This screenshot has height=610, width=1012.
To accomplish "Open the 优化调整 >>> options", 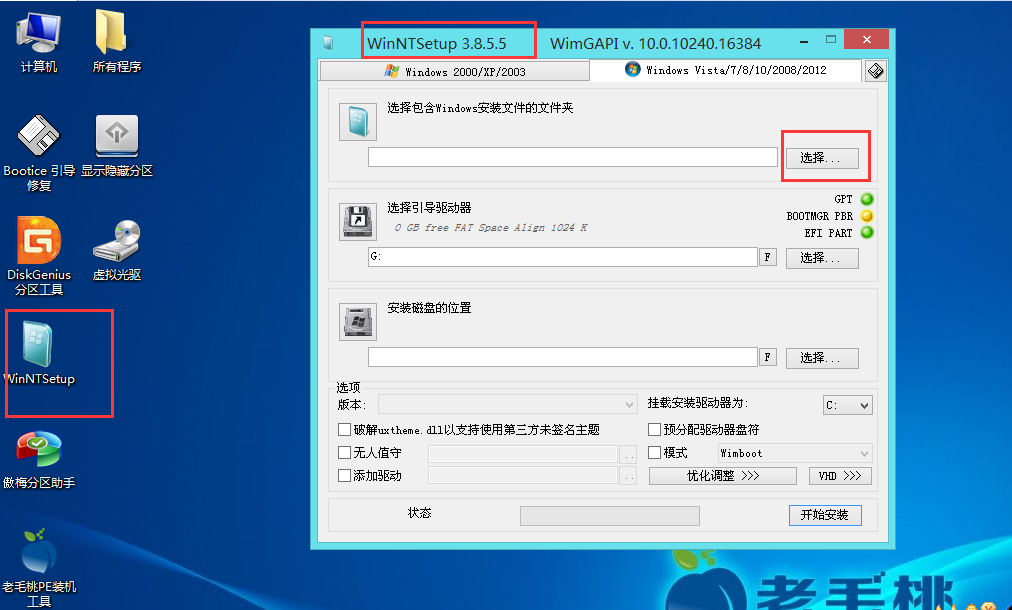I will click(723, 476).
